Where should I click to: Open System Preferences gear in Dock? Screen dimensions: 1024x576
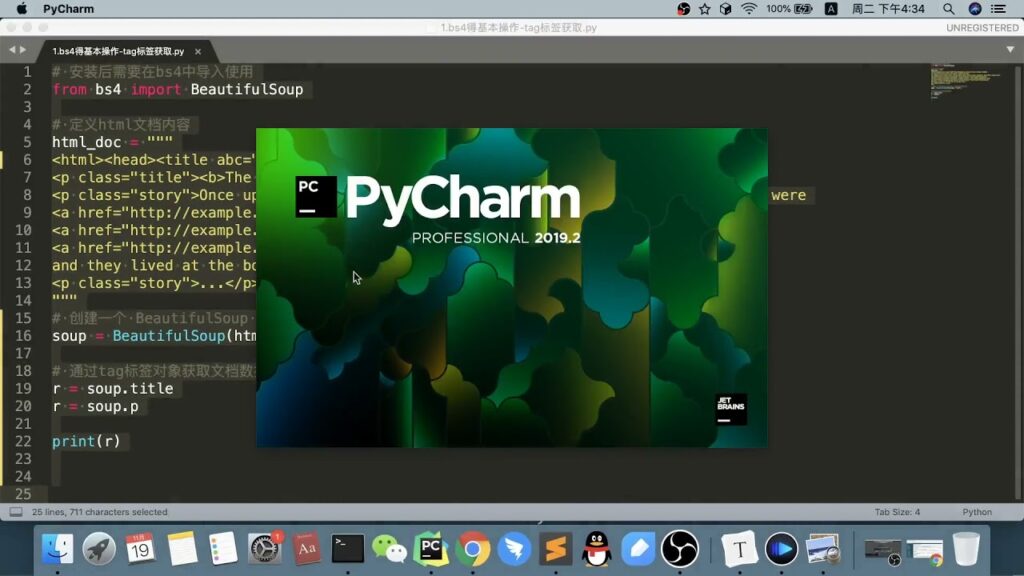point(264,549)
